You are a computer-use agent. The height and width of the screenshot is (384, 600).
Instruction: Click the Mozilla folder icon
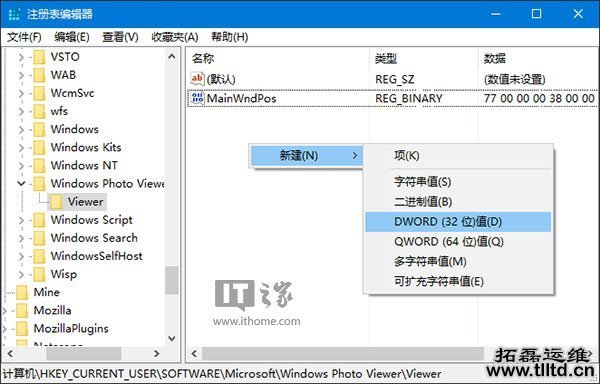22,310
